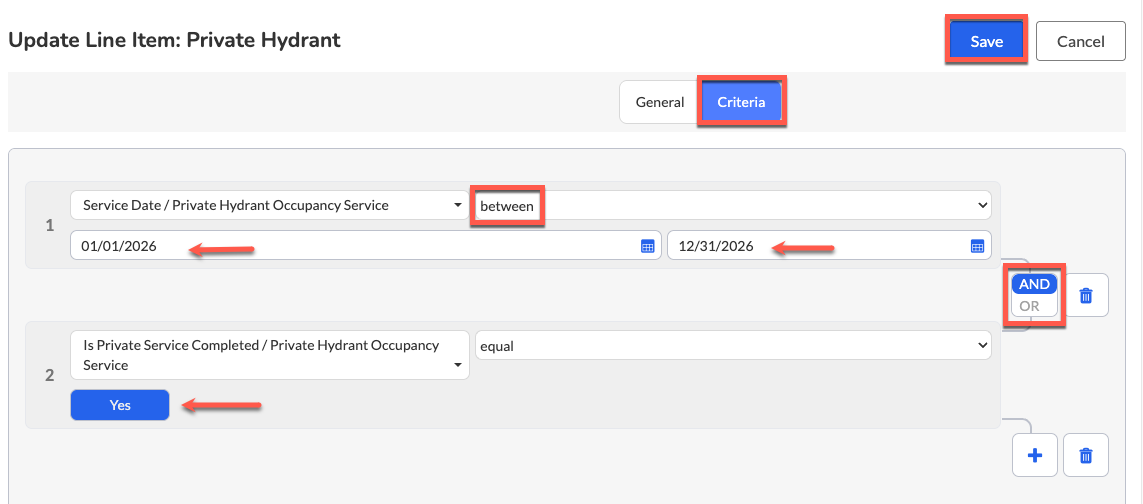Switch to the Criteria tab
The width and height of the screenshot is (1143, 504).
pyautogui.click(x=741, y=102)
